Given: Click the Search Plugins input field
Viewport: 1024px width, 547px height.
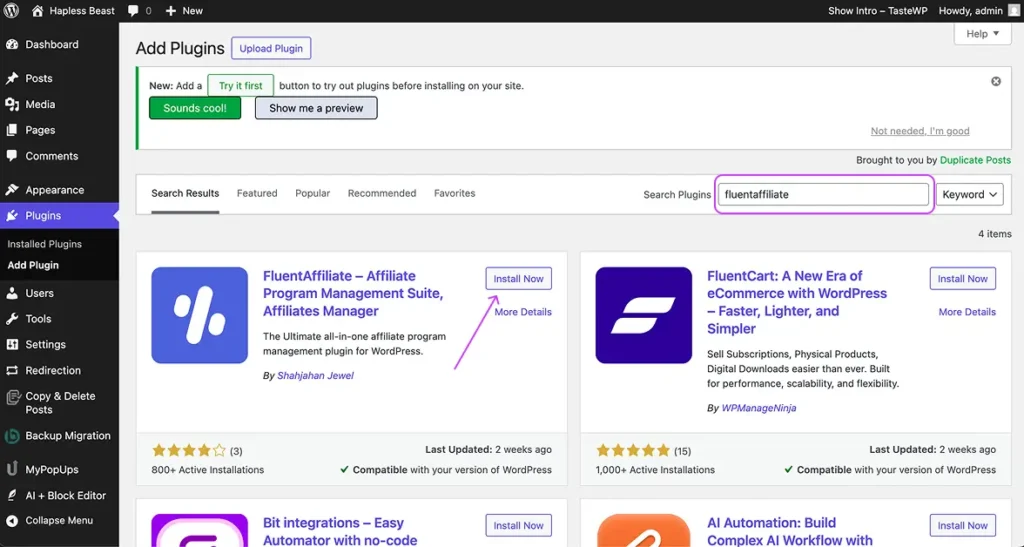Looking at the screenshot, I should [824, 195].
